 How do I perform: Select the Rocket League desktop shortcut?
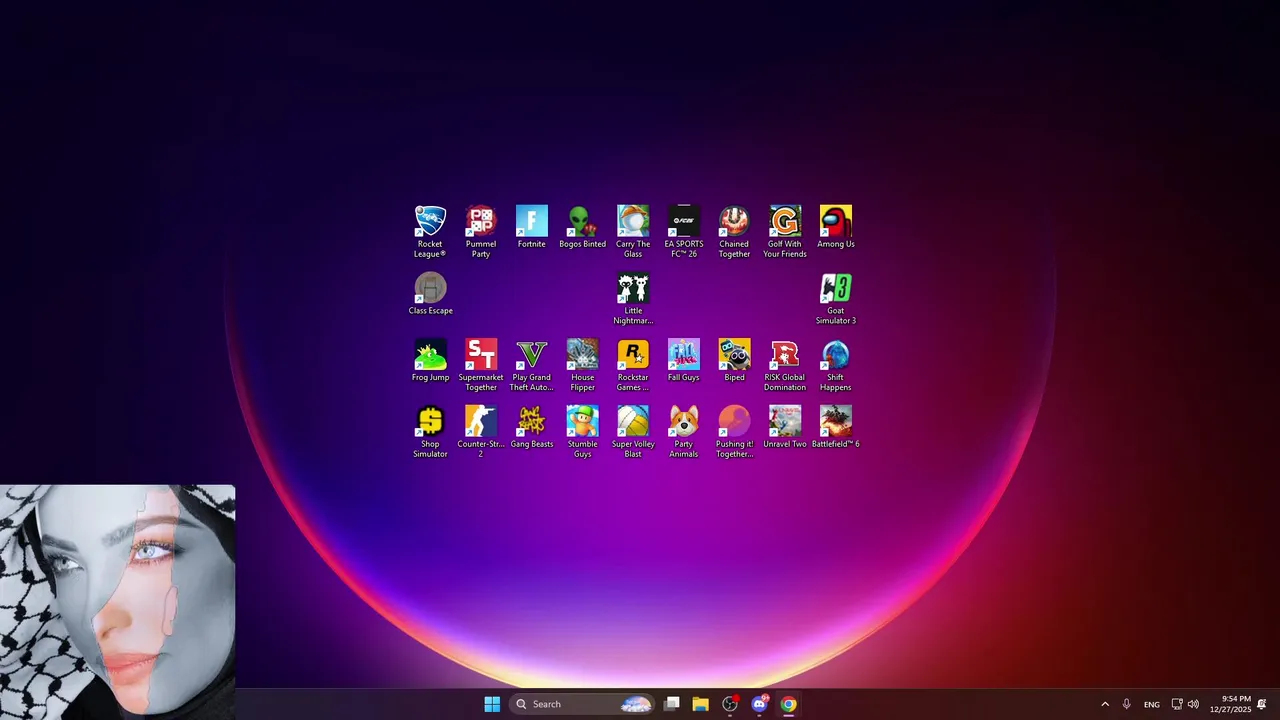(x=430, y=232)
